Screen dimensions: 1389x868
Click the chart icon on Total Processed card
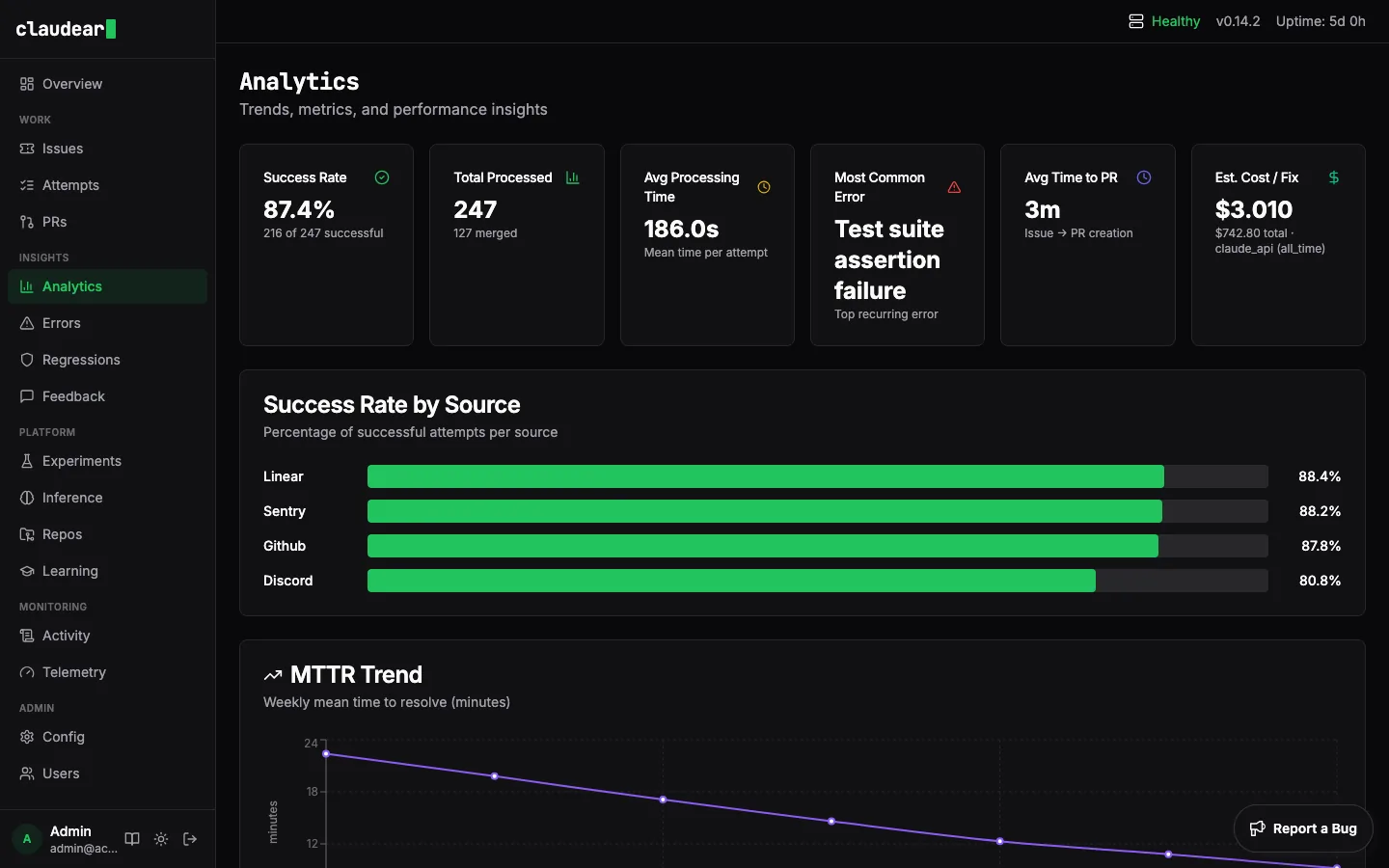click(x=572, y=177)
